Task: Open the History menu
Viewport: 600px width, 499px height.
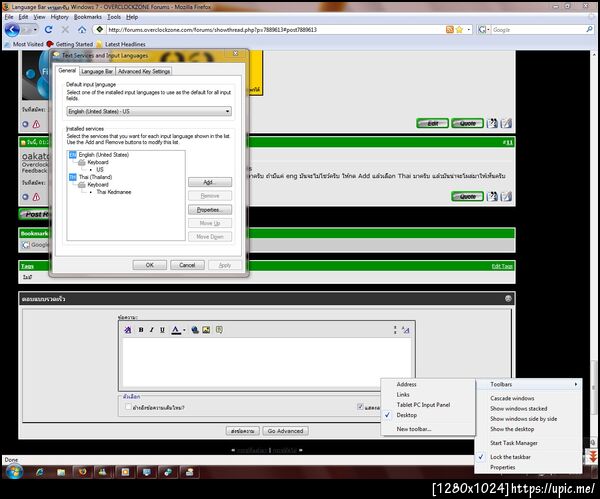Action: click(x=59, y=17)
